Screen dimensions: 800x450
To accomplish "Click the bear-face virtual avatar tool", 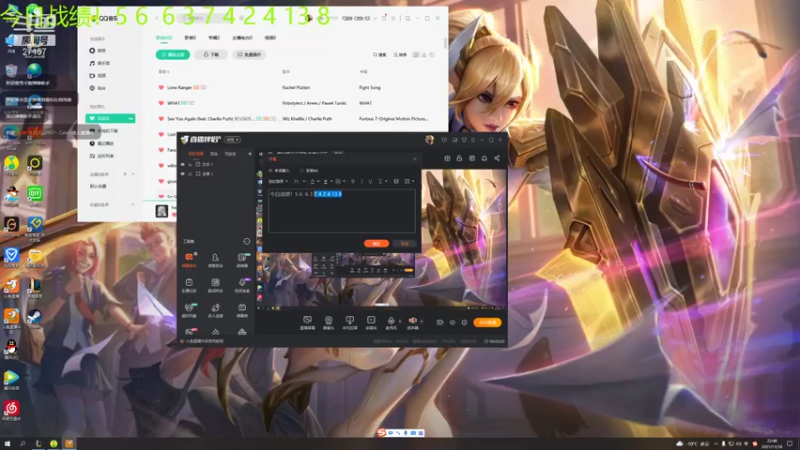I will click(x=189, y=310).
